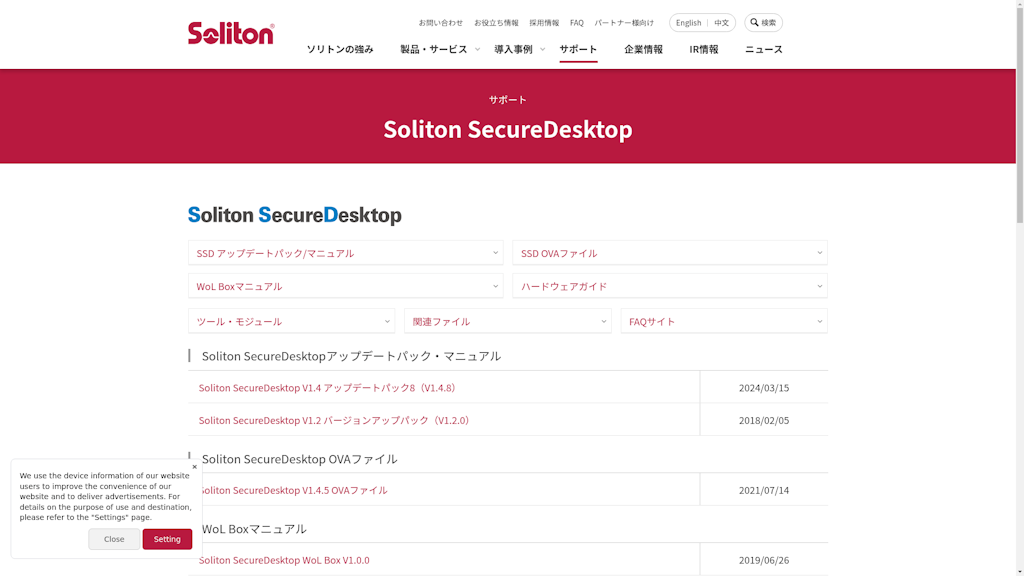Expand the 製品・サービス menu chevron

[477, 49]
